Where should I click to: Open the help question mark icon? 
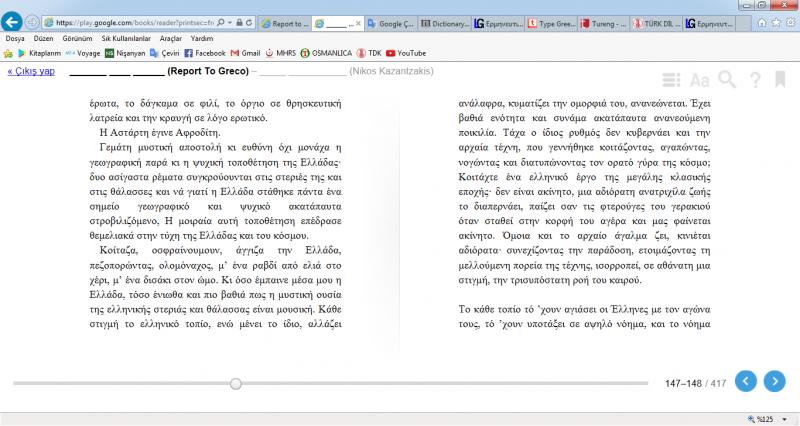click(755, 80)
